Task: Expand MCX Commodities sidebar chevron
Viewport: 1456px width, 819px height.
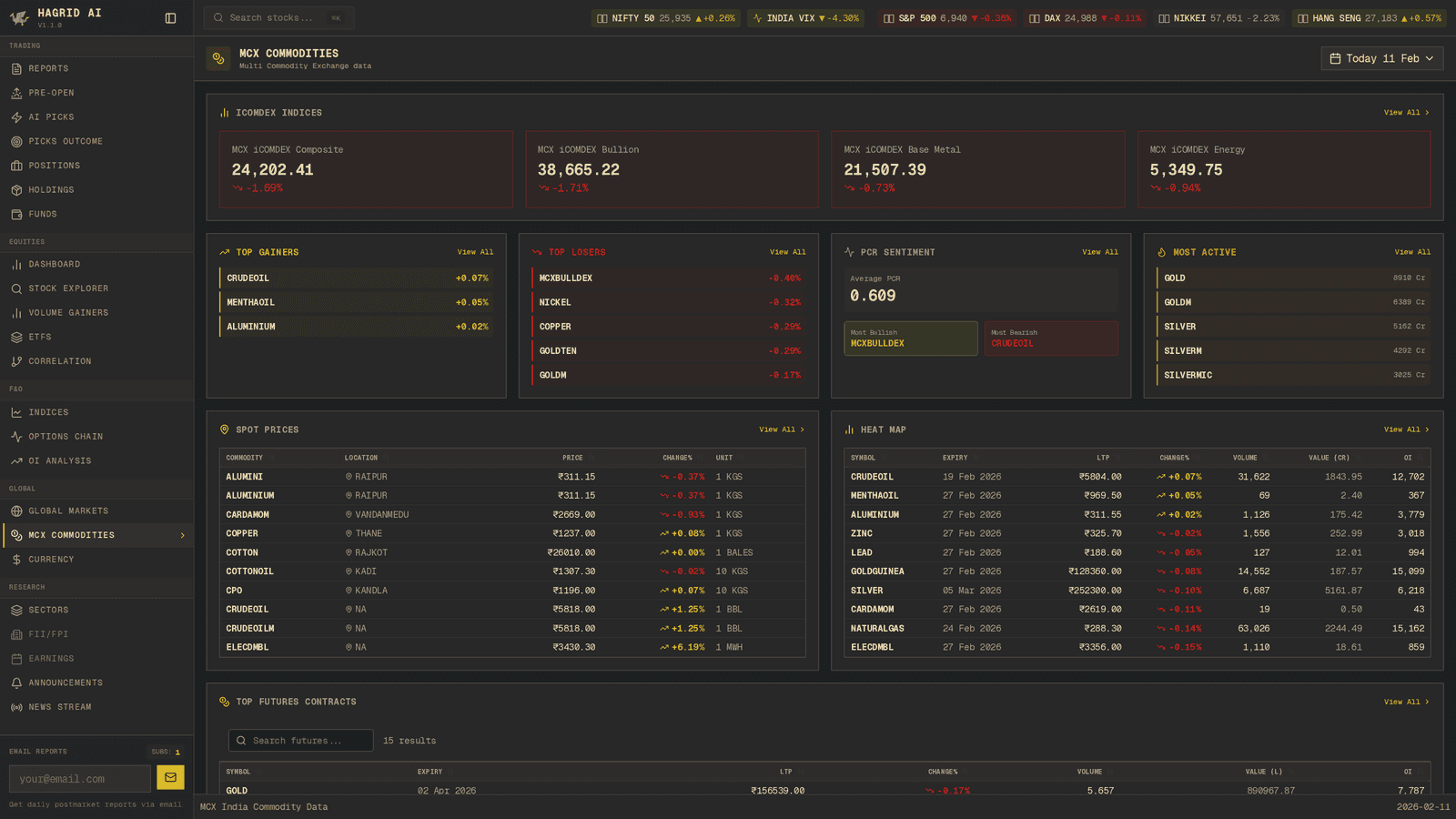Action: [183, 535]
